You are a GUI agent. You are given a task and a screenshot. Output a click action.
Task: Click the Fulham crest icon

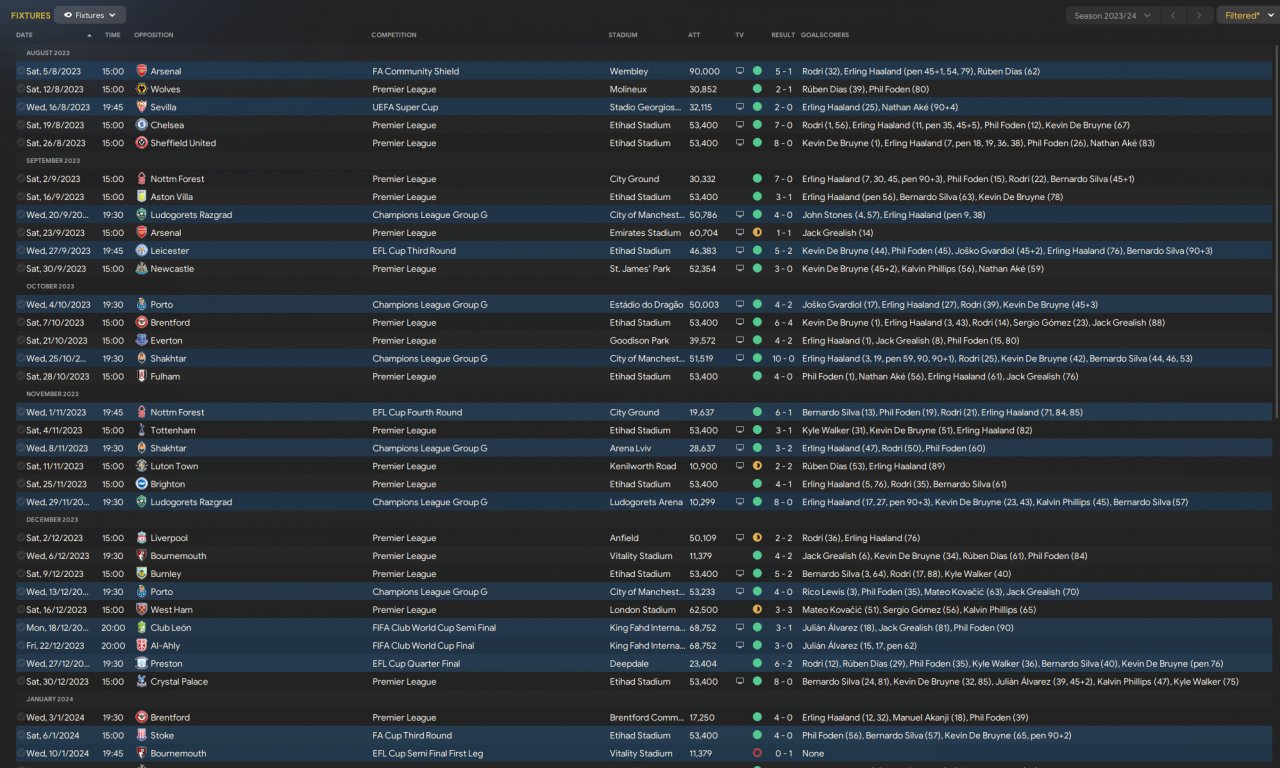pos(141,377)
